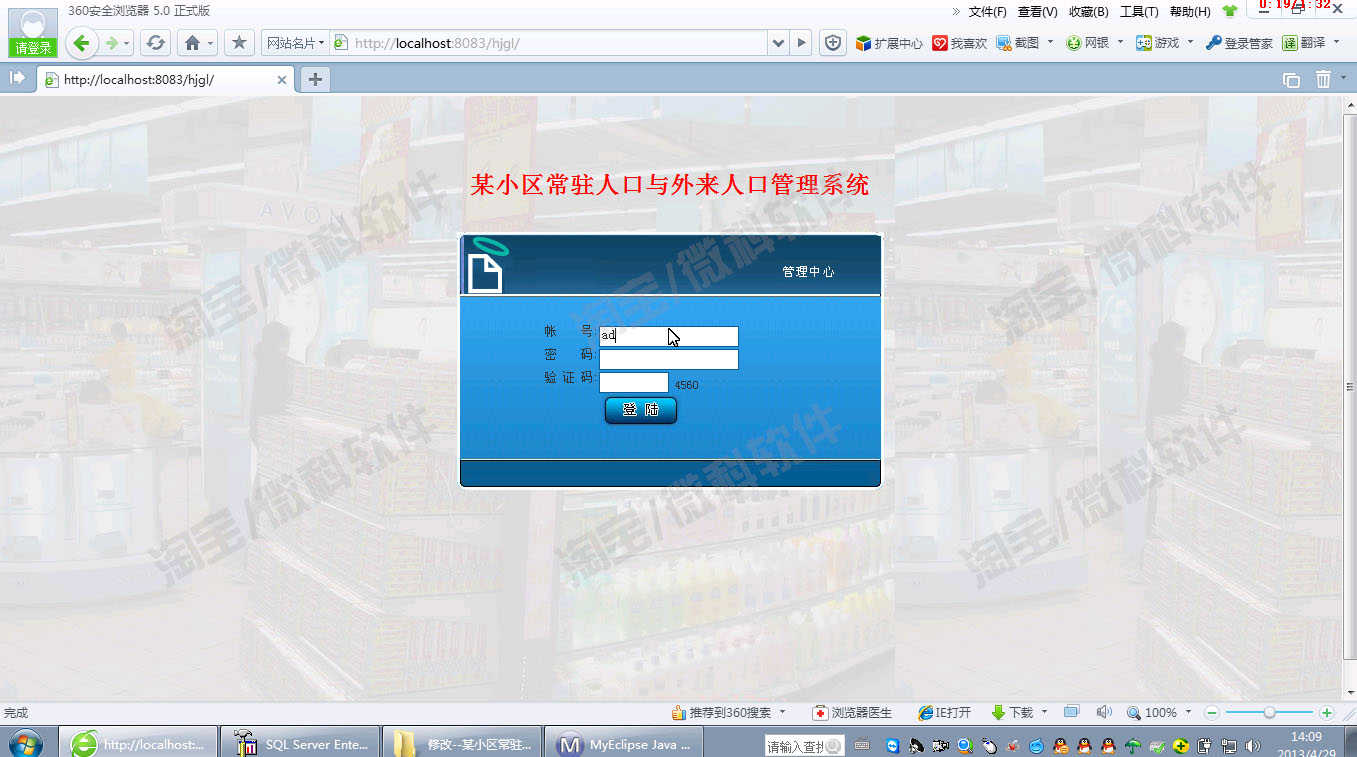Select the localhost:8083/hjgl tab
Viewport: 1357px width, 757px height.
(167, 79)
